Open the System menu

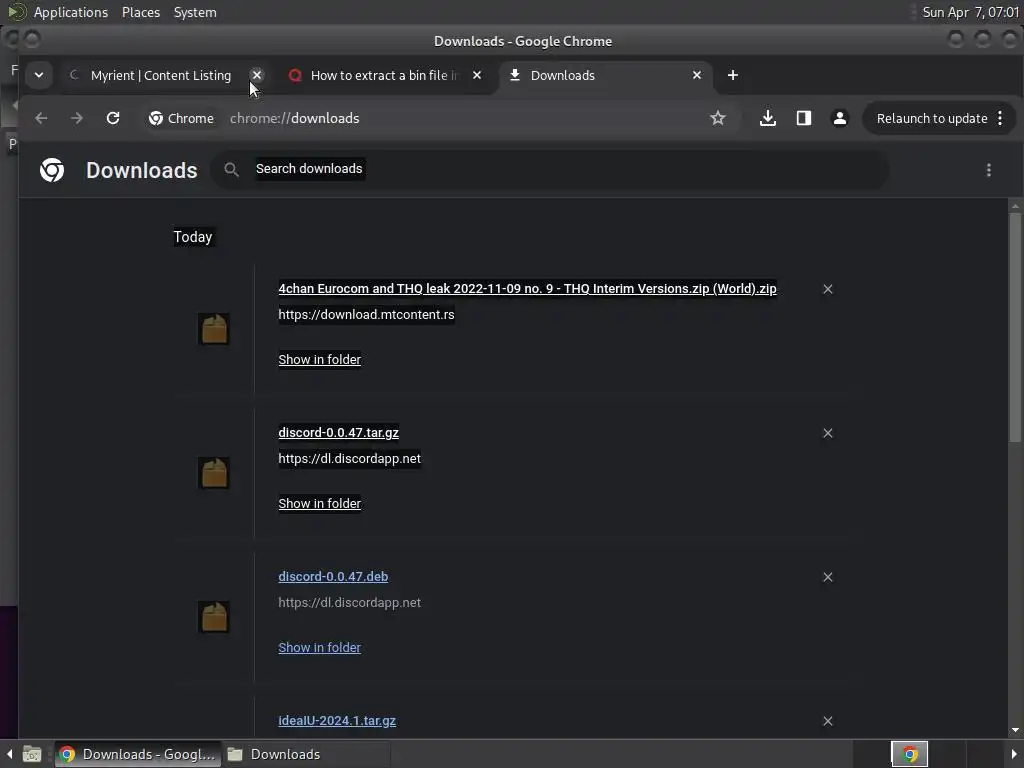click(195, 12)
